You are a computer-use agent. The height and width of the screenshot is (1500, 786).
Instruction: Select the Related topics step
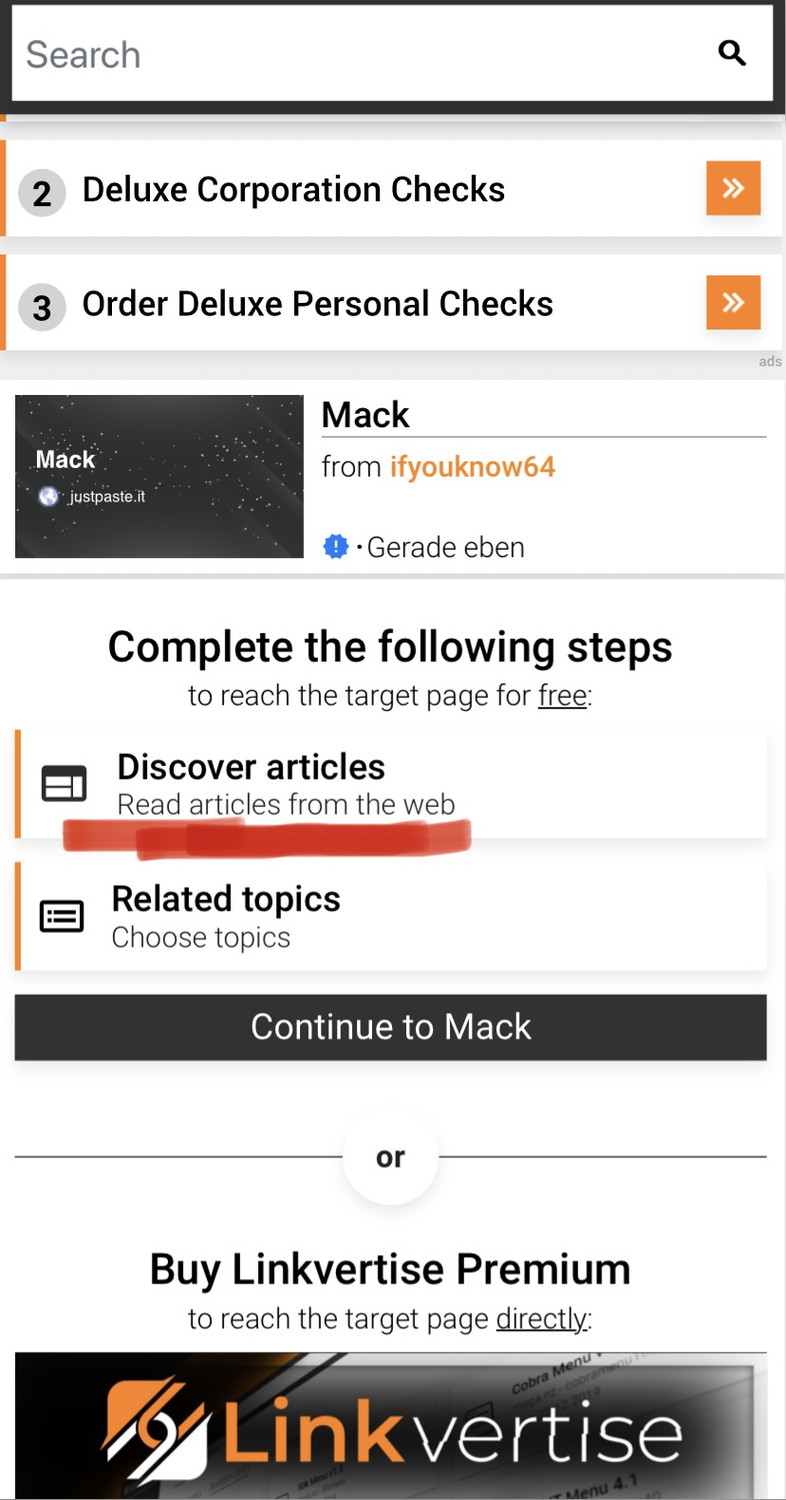pos(392,916)
